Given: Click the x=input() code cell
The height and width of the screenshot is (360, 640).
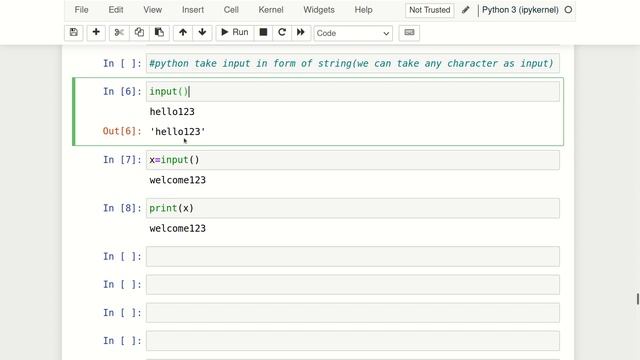Looking at the screenshot, I should pos(353,160).
